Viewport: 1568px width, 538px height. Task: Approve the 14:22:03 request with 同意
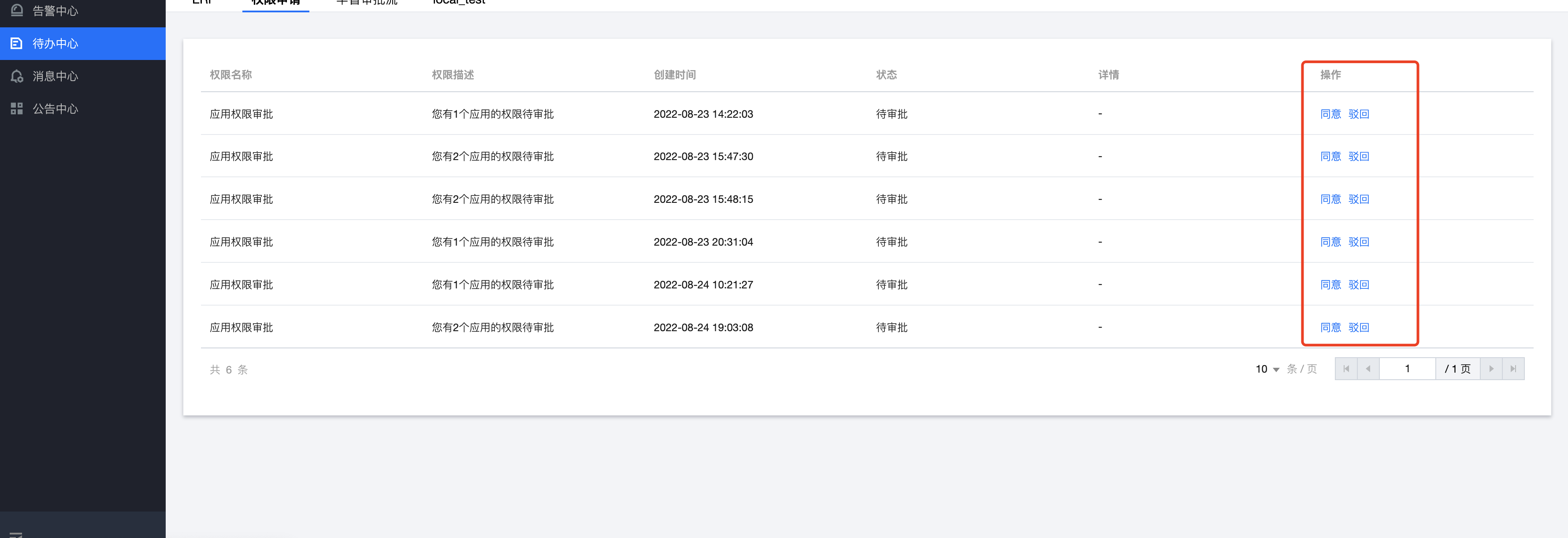pyautogui.click(x=1330, y=114)
